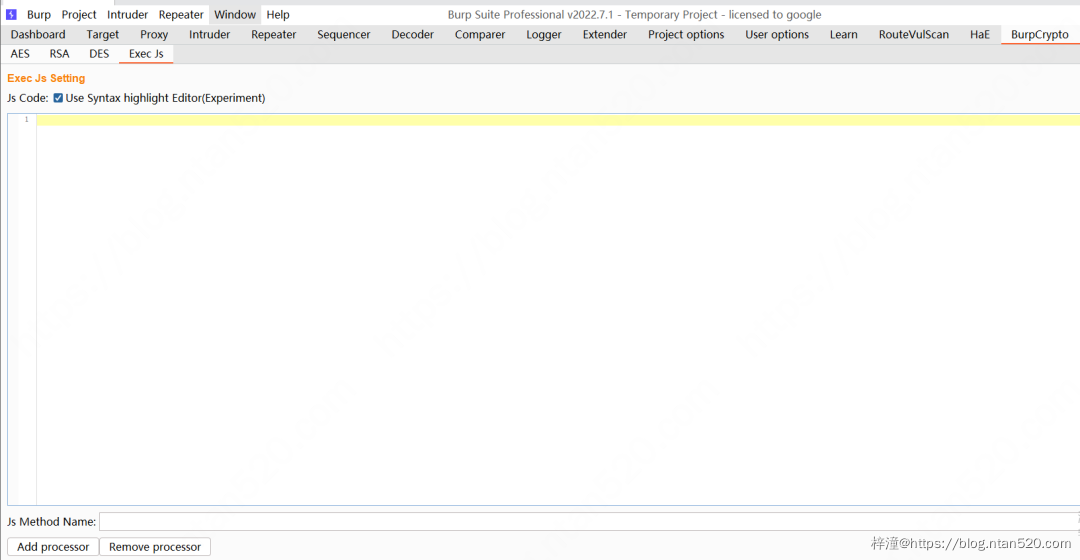Screen dimensions: 1080x560
Task: Switch to the Intruder tool tab
Action: (x=209, y=34)
